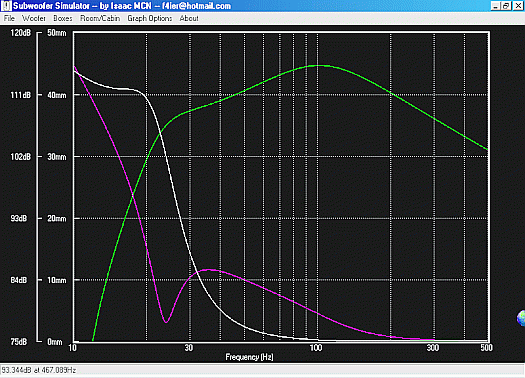The height and width of the screenshot is (378, 525).
Task: Click the 75dB axis label
Action: [x=18, y=342]
